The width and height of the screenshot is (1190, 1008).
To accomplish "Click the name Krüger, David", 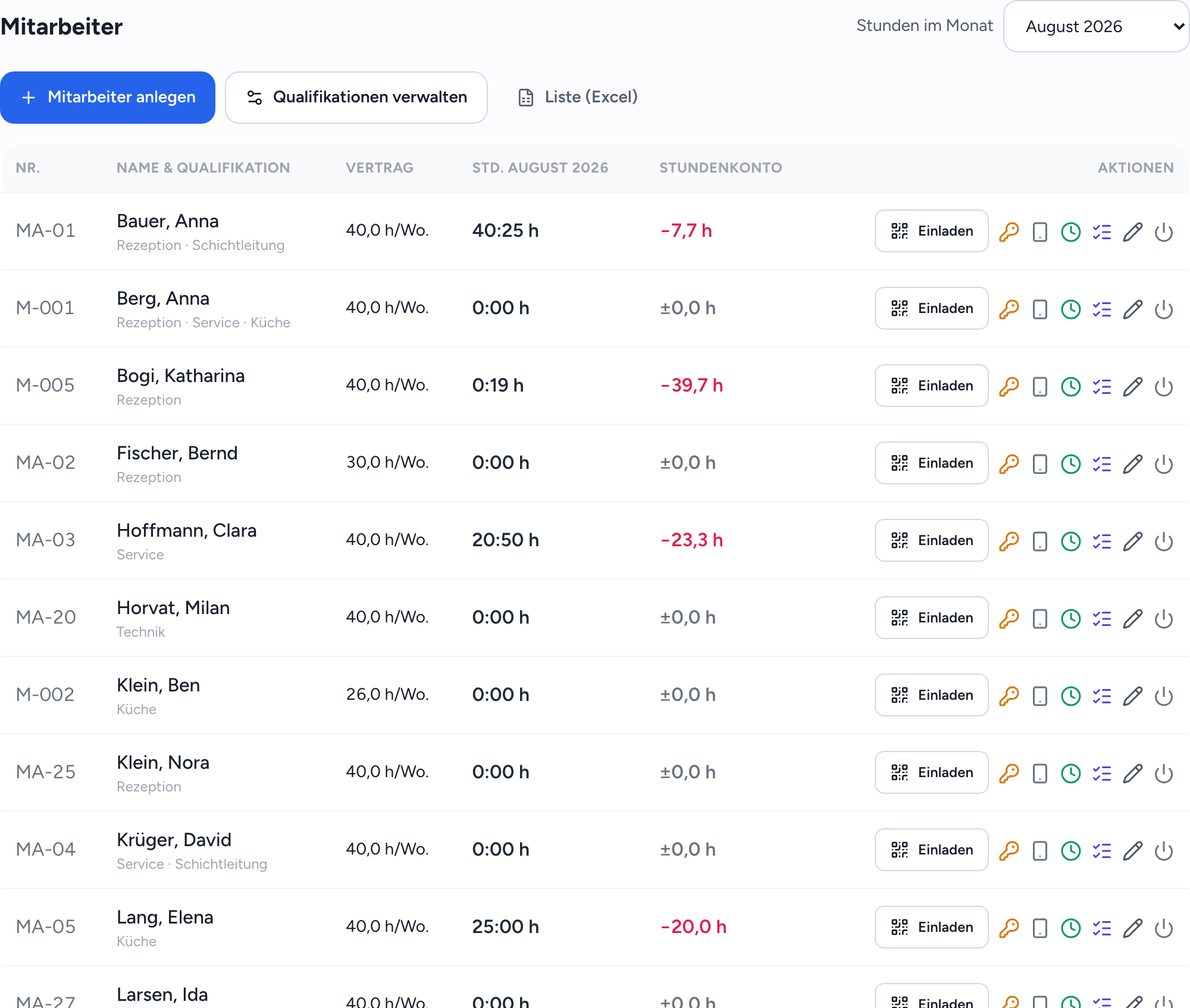I will tap(174, 840).
